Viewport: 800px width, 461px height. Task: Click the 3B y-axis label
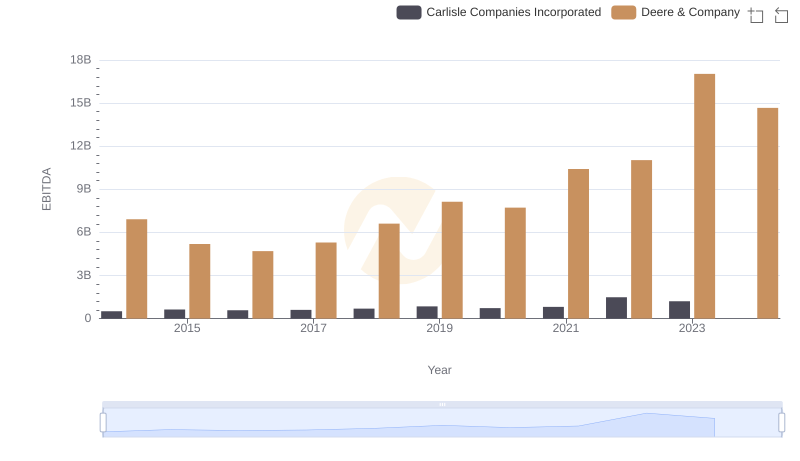pyautogui.click(x=84, y=275)
